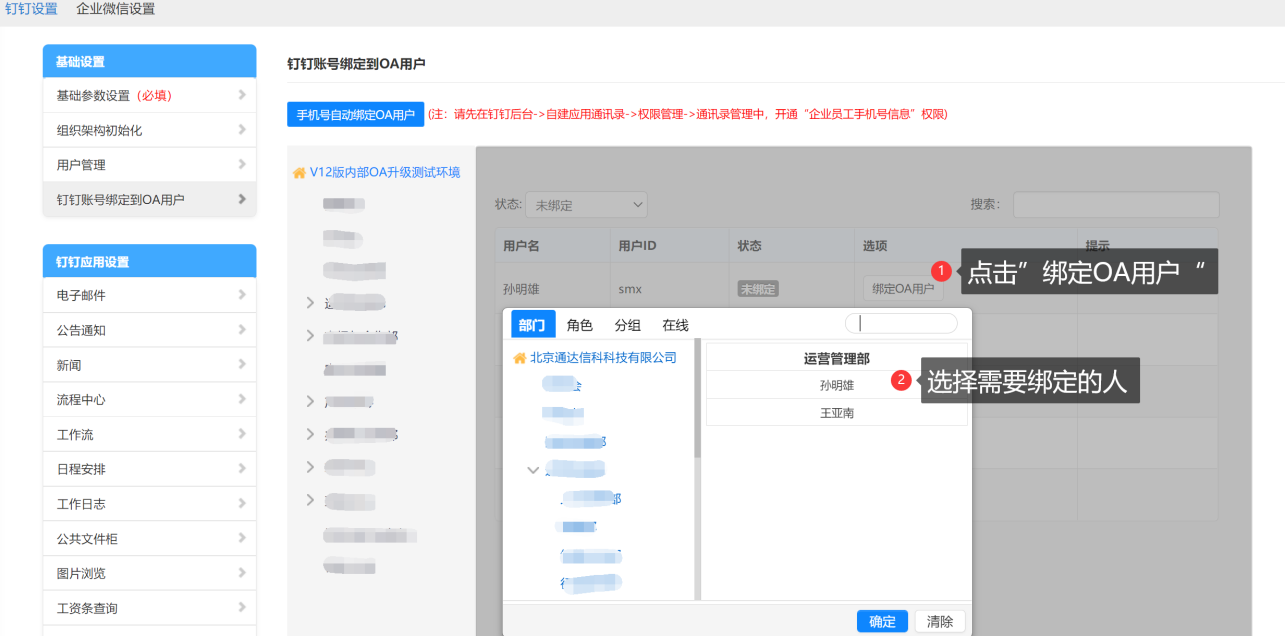Click the 绑定OA用户 button for 孙明雄
This screenshot has height=636, width=1285.
pyautogui.click(x=902, y=289)
